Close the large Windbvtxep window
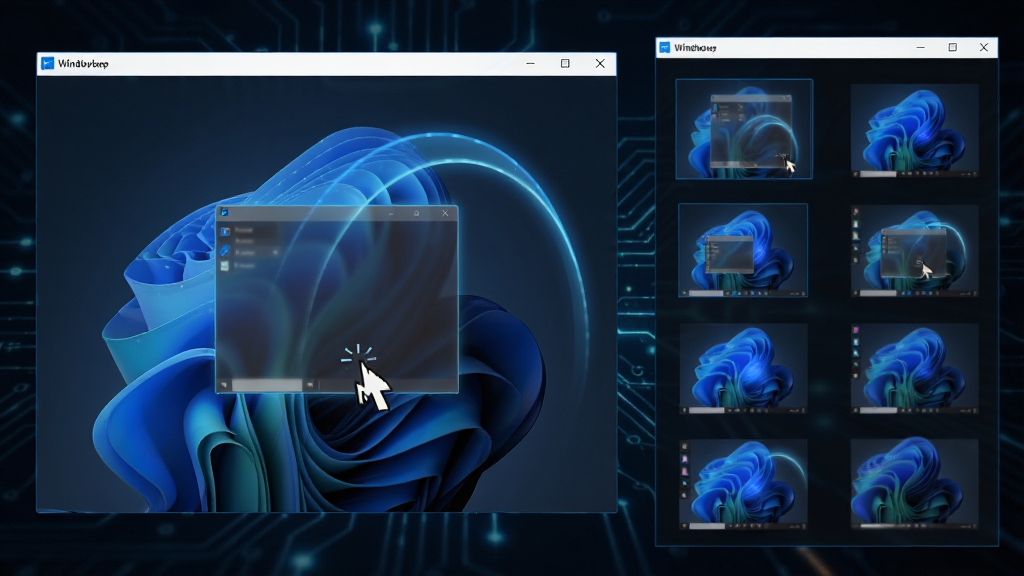This screenshot has height=576, width=1024. pyautogui.click(x=600, y=63)
